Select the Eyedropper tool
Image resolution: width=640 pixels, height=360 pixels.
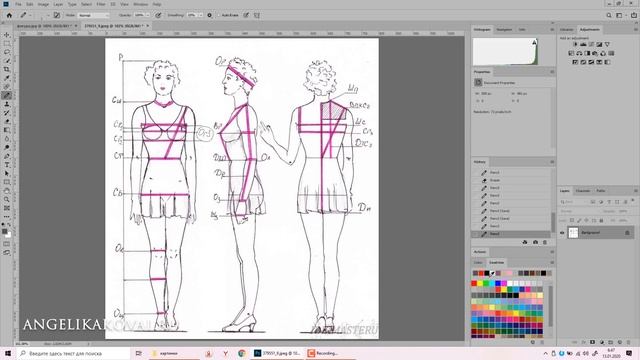pyautogui.click(x=7, y=78)
